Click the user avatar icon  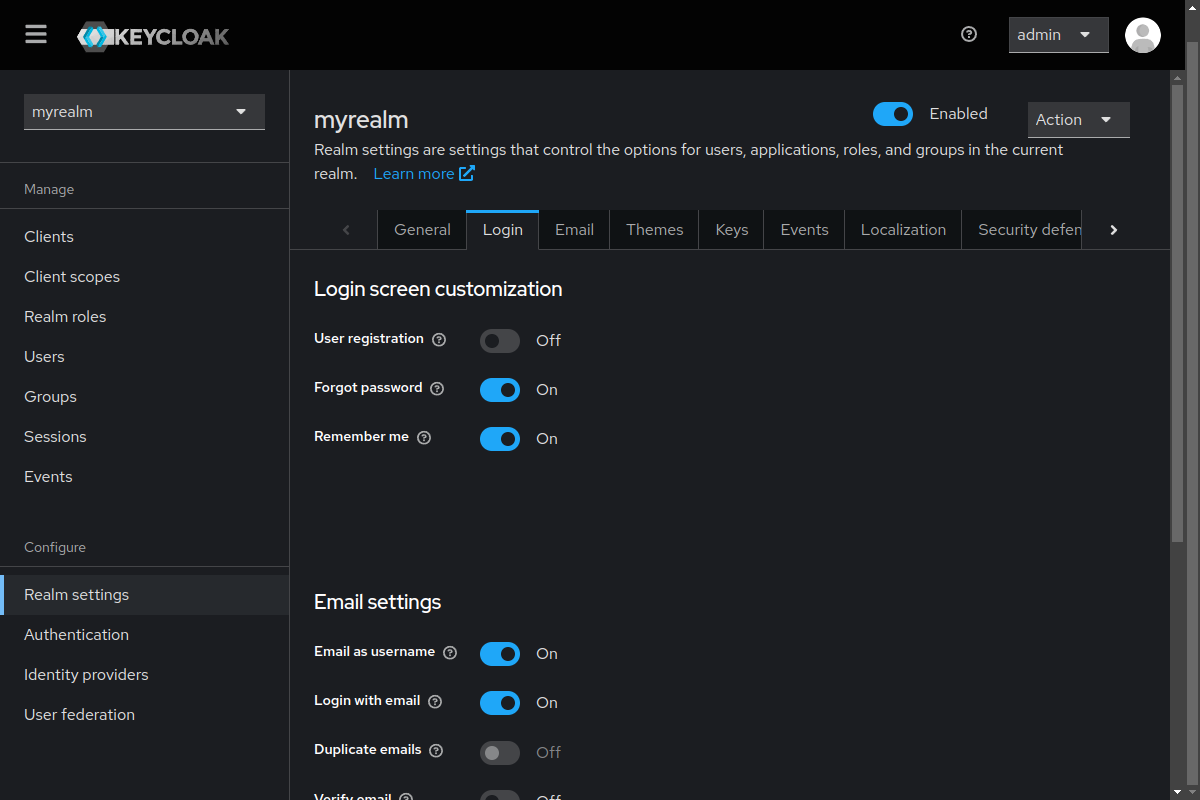[x=1142, y=35]
